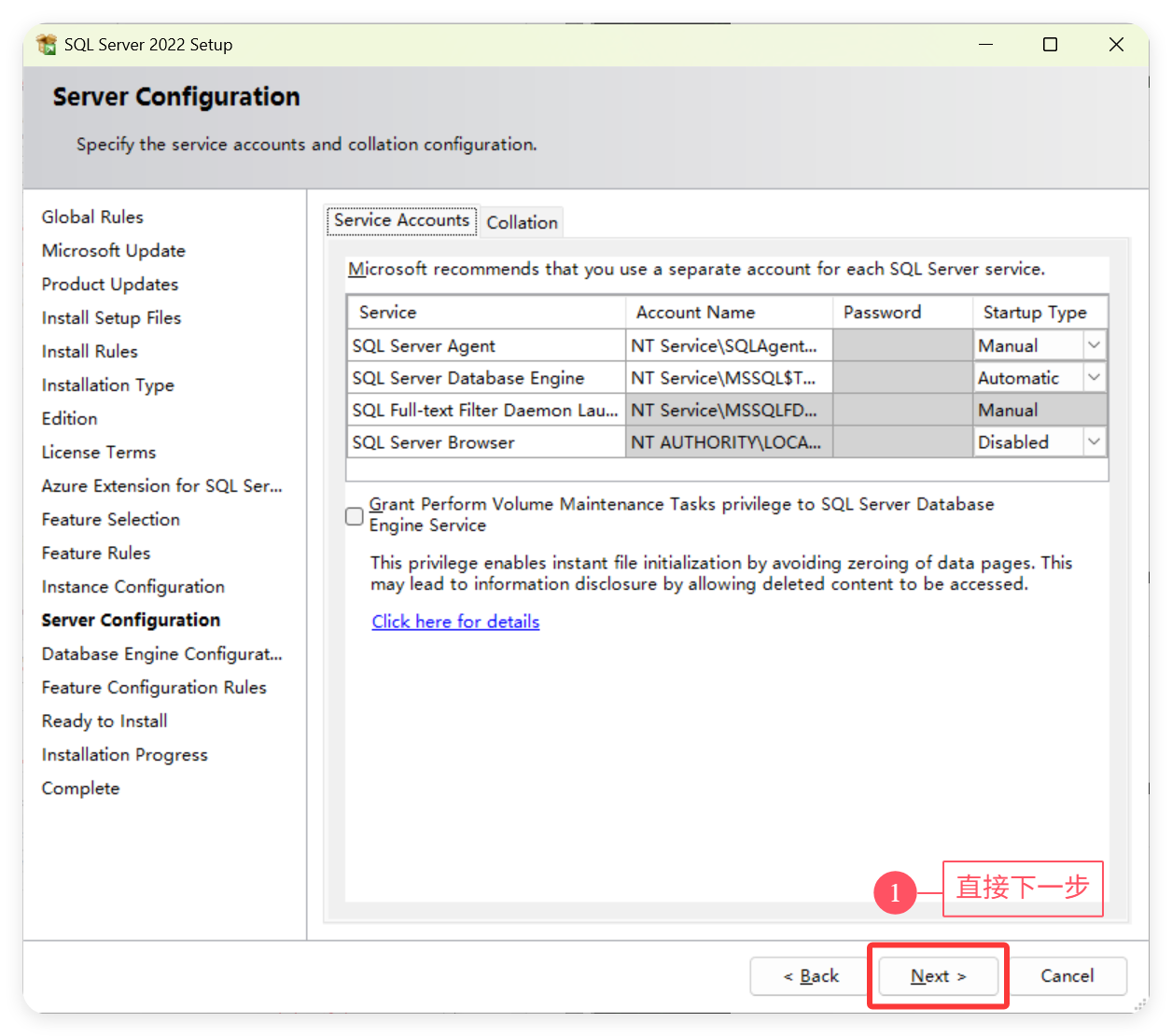This screenshot has height=1036, width=1172.
Task: Switch to the Collation tab
Action: 523,222
